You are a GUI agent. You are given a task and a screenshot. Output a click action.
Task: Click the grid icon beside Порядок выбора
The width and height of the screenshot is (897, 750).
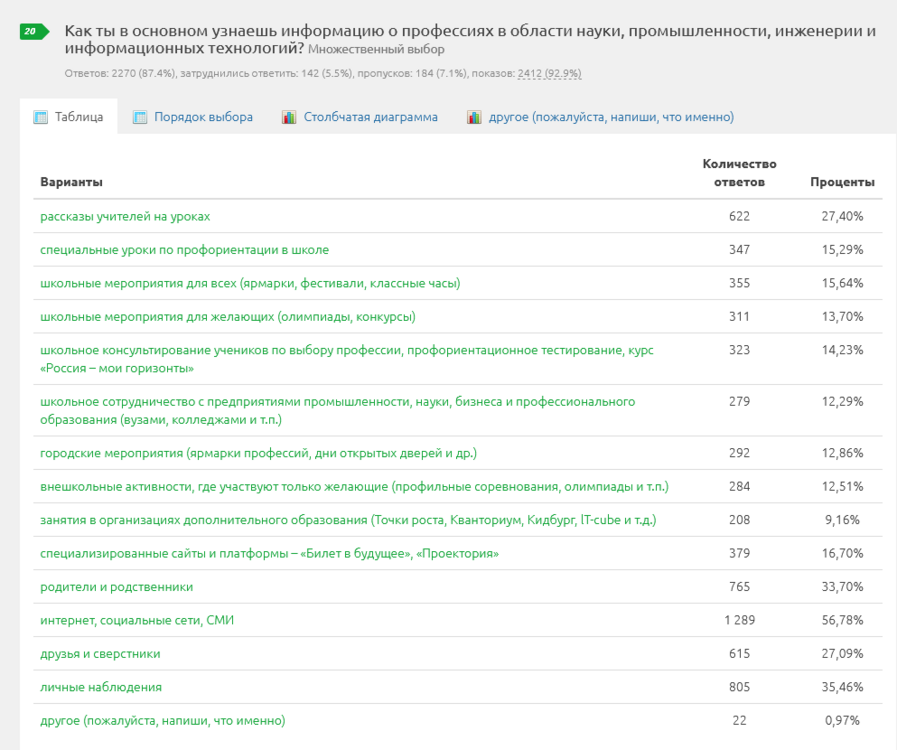(x=140, y=117)
